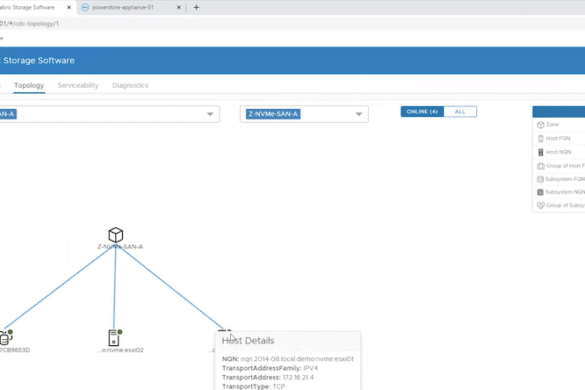Image resolution: width=585 pixels, height=390 pixels.
Task: Click the Z-NVMe-SAN-A node label in topology
Action: coord(120,247)
